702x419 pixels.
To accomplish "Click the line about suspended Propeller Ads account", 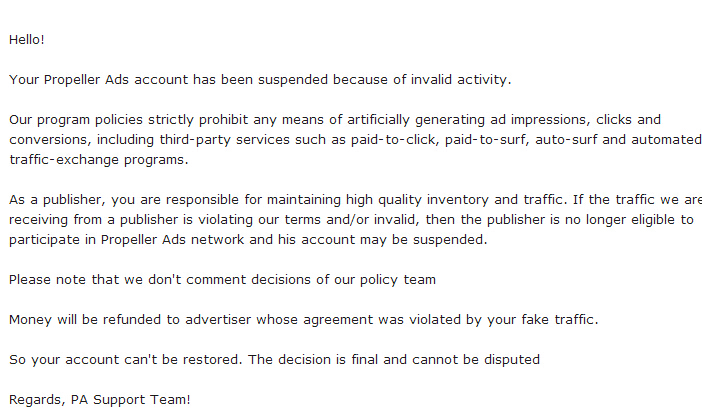I will click(x=260, y=80).
